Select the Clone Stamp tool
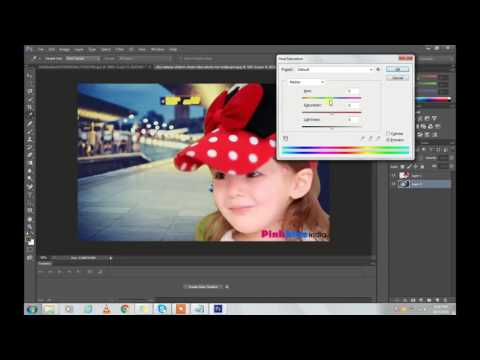 tap(30, 139)
